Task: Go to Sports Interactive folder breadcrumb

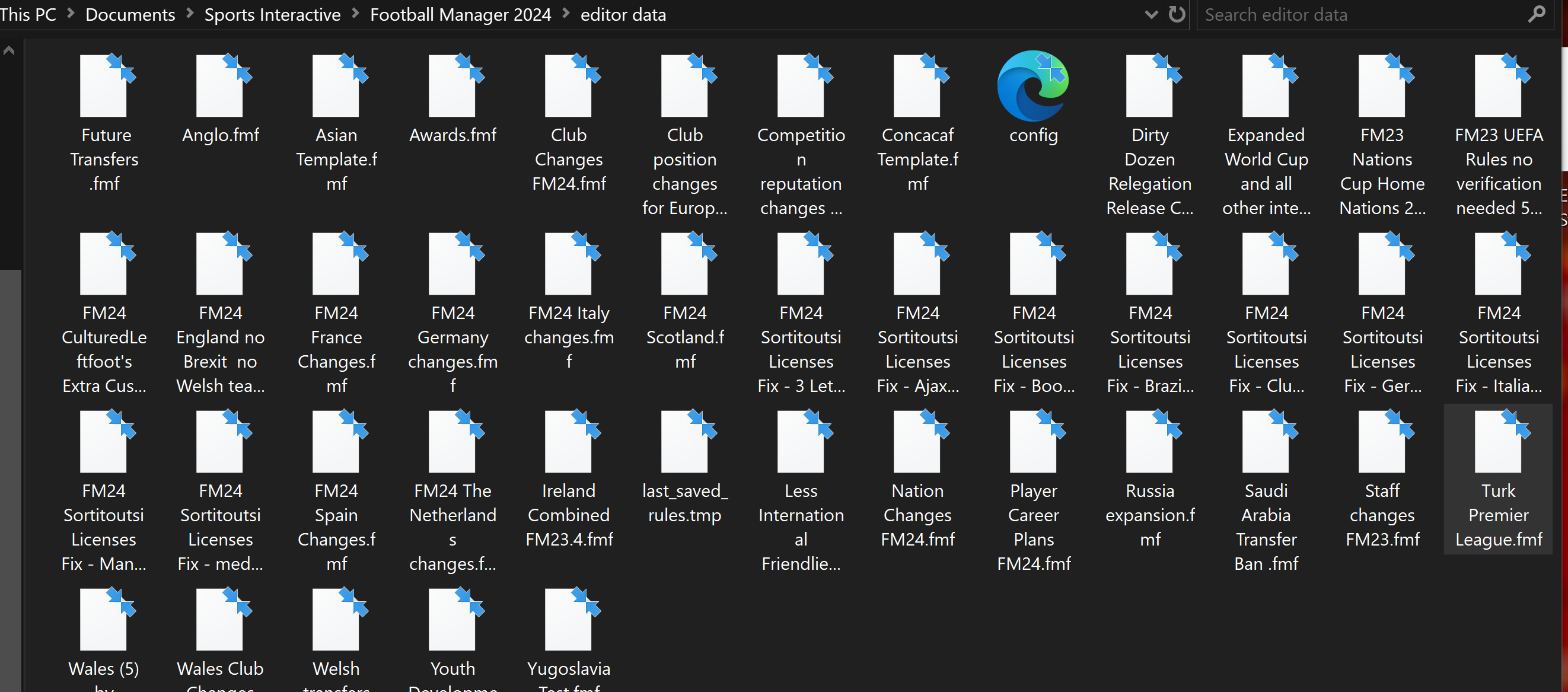Action: pos(273,14)
